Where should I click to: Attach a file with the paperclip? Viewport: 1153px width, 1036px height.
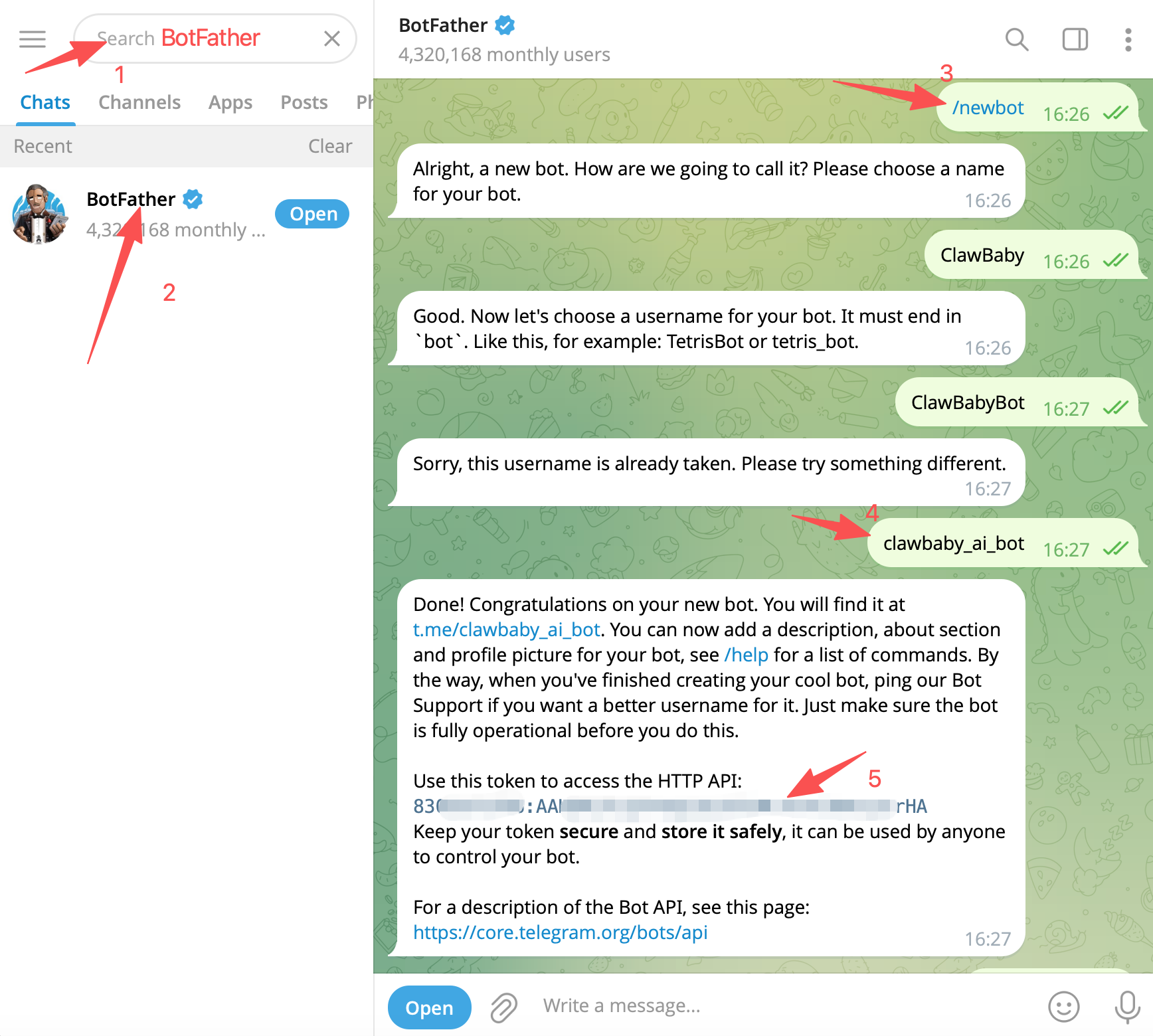click(x=504, y=1007)
